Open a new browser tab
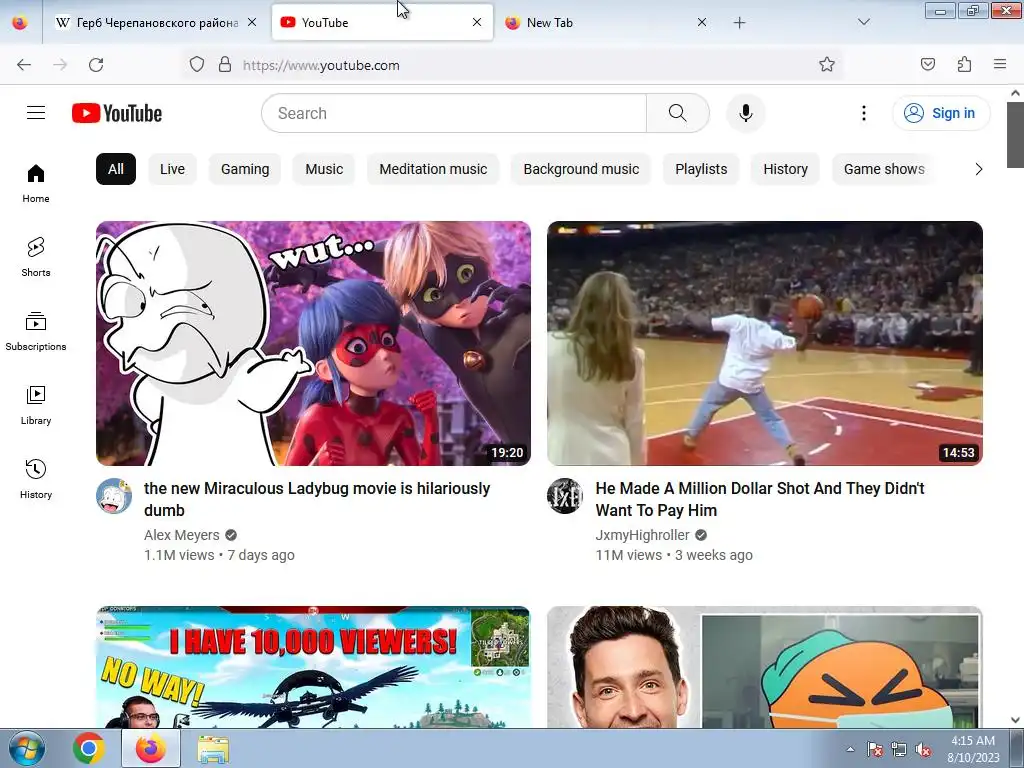Screen dimensions: 1024x768 (x=739, y=23)
